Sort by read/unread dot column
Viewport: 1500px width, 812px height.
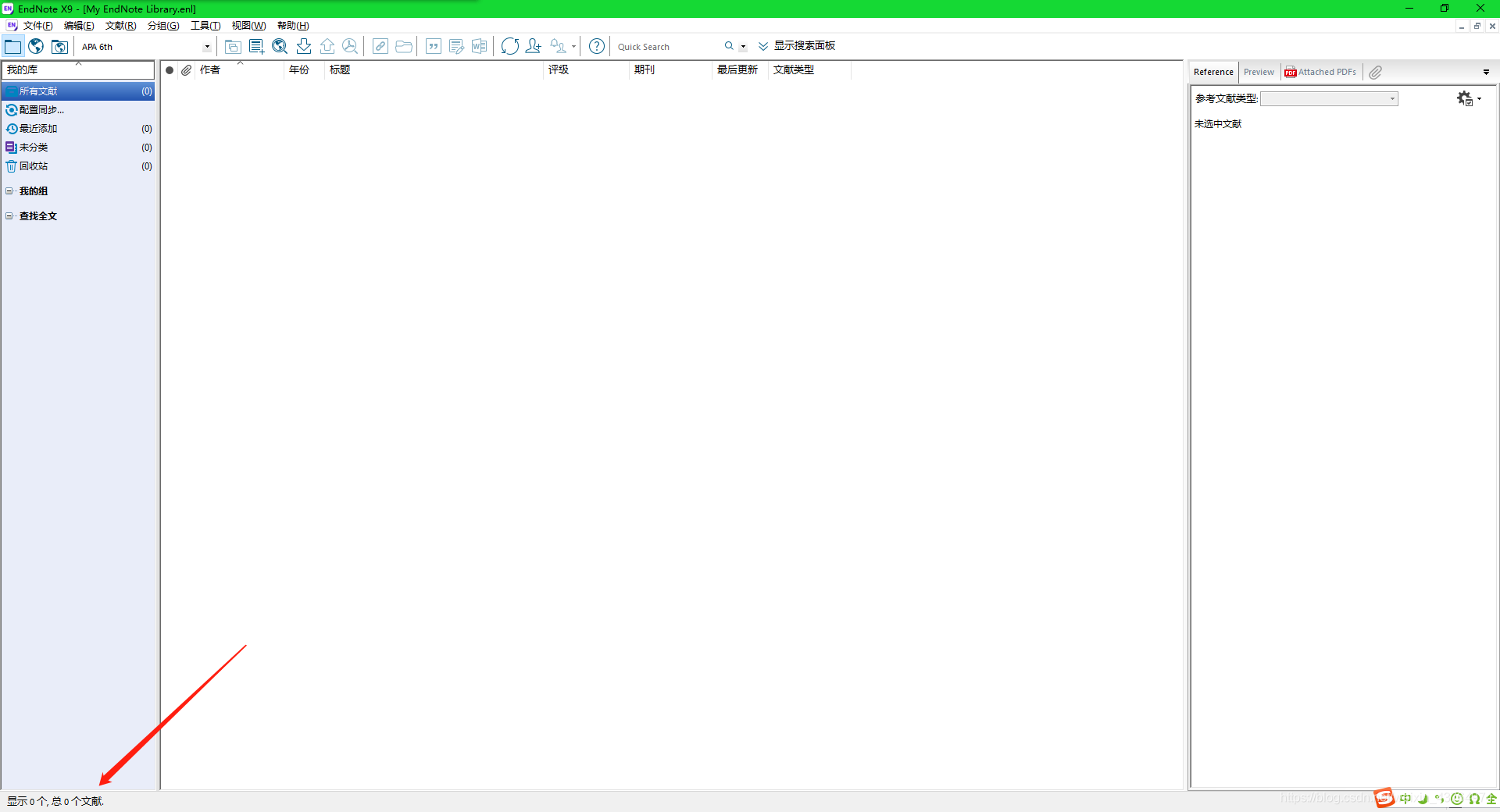[170, 70]
